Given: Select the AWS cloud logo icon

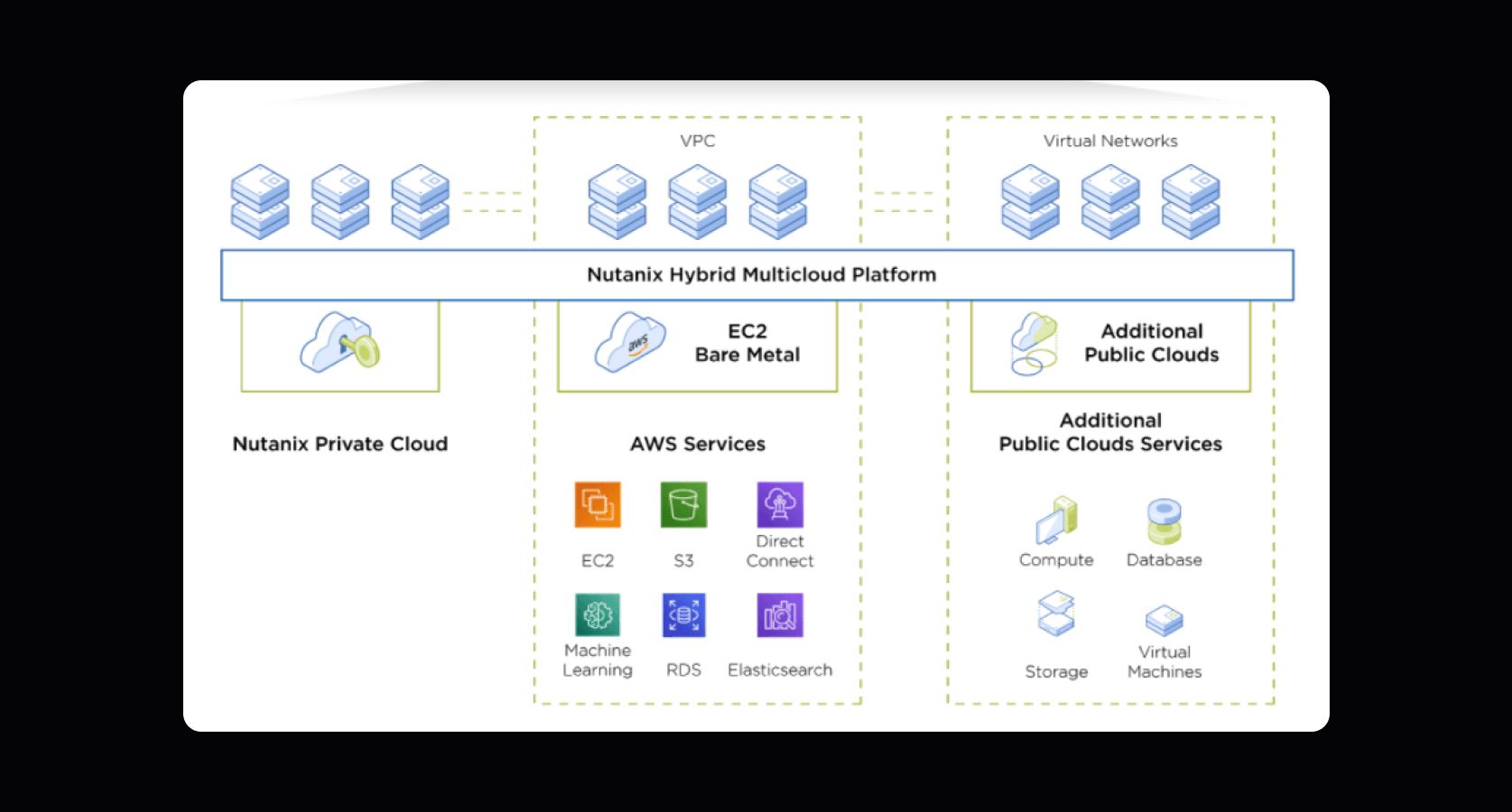Looking at the screenshot, I should [630, 342].
